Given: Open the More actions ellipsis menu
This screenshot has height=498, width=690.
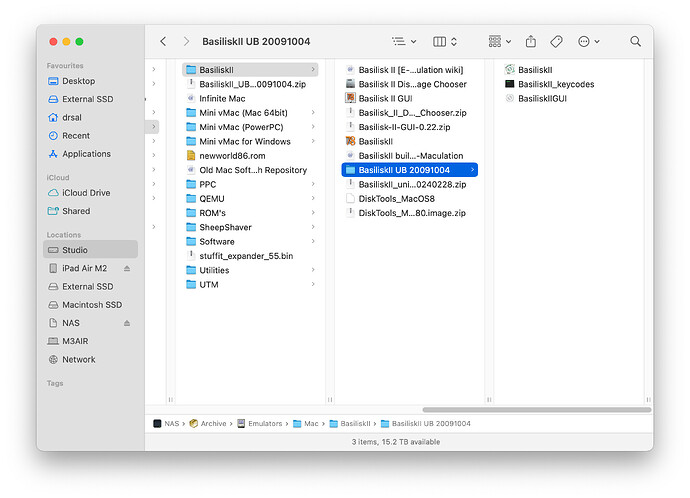Looking at the screenshot, I should 588,41.
